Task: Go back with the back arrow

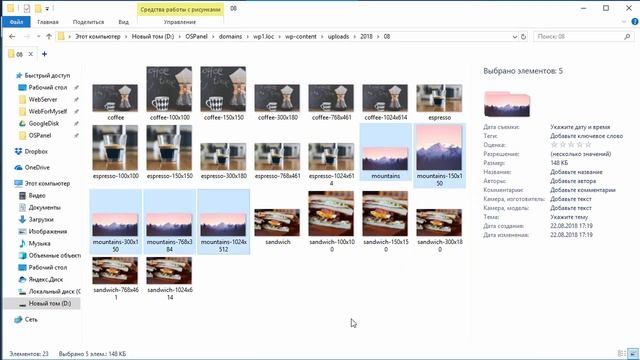Action: (12, 37)
